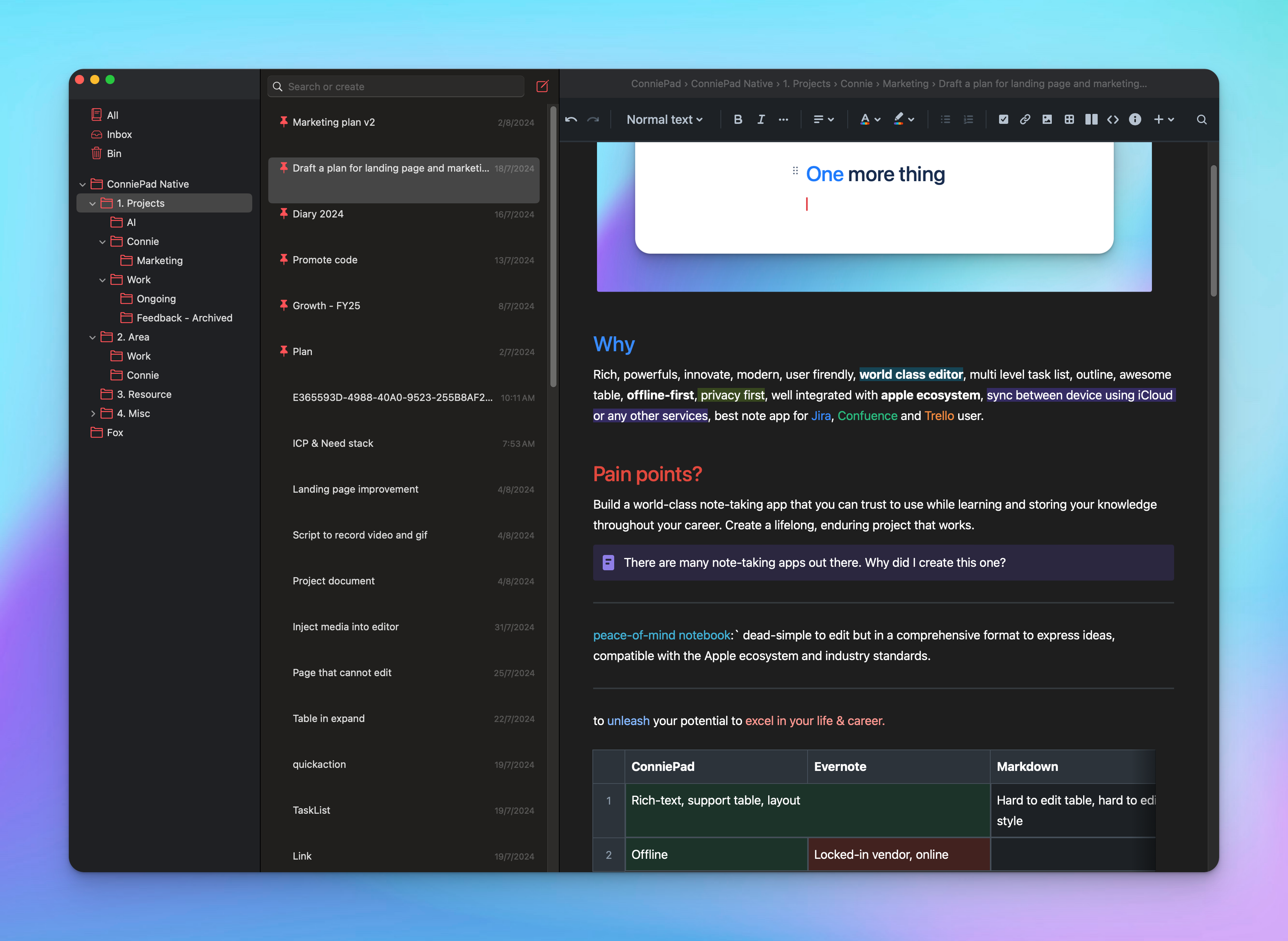
Task: Insert an info panel
Action: coord(1135,120)
